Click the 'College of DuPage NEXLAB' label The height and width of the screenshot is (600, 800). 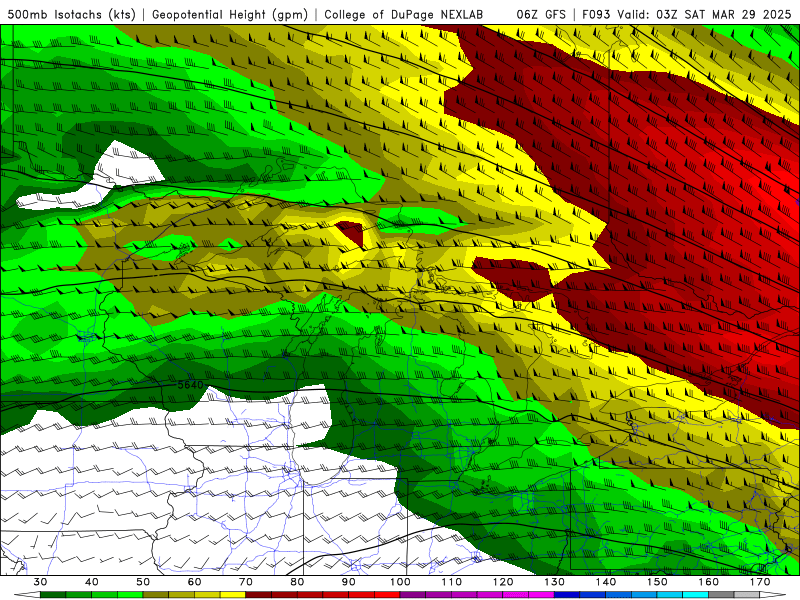pos(404,15)
